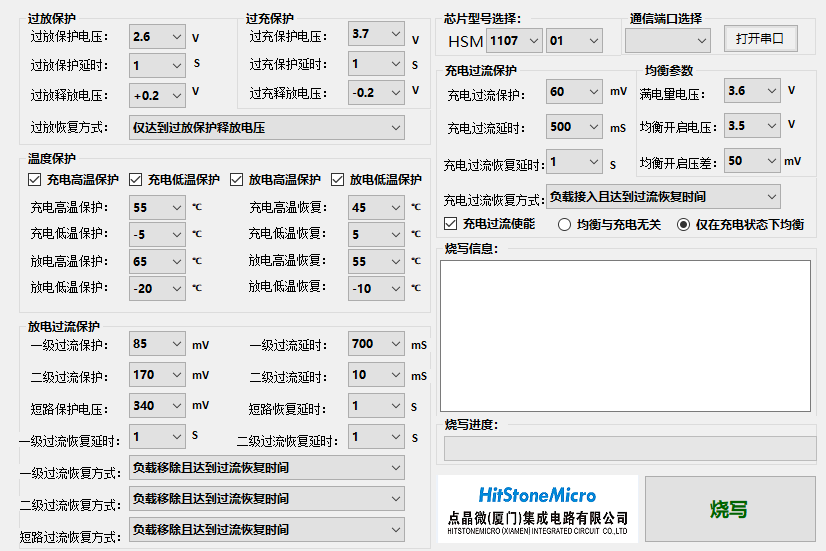This screenshot has height=551, width=826.
Task: Choose the 仅在充电状态下均衡 radio option
Action: click(684, 225)
